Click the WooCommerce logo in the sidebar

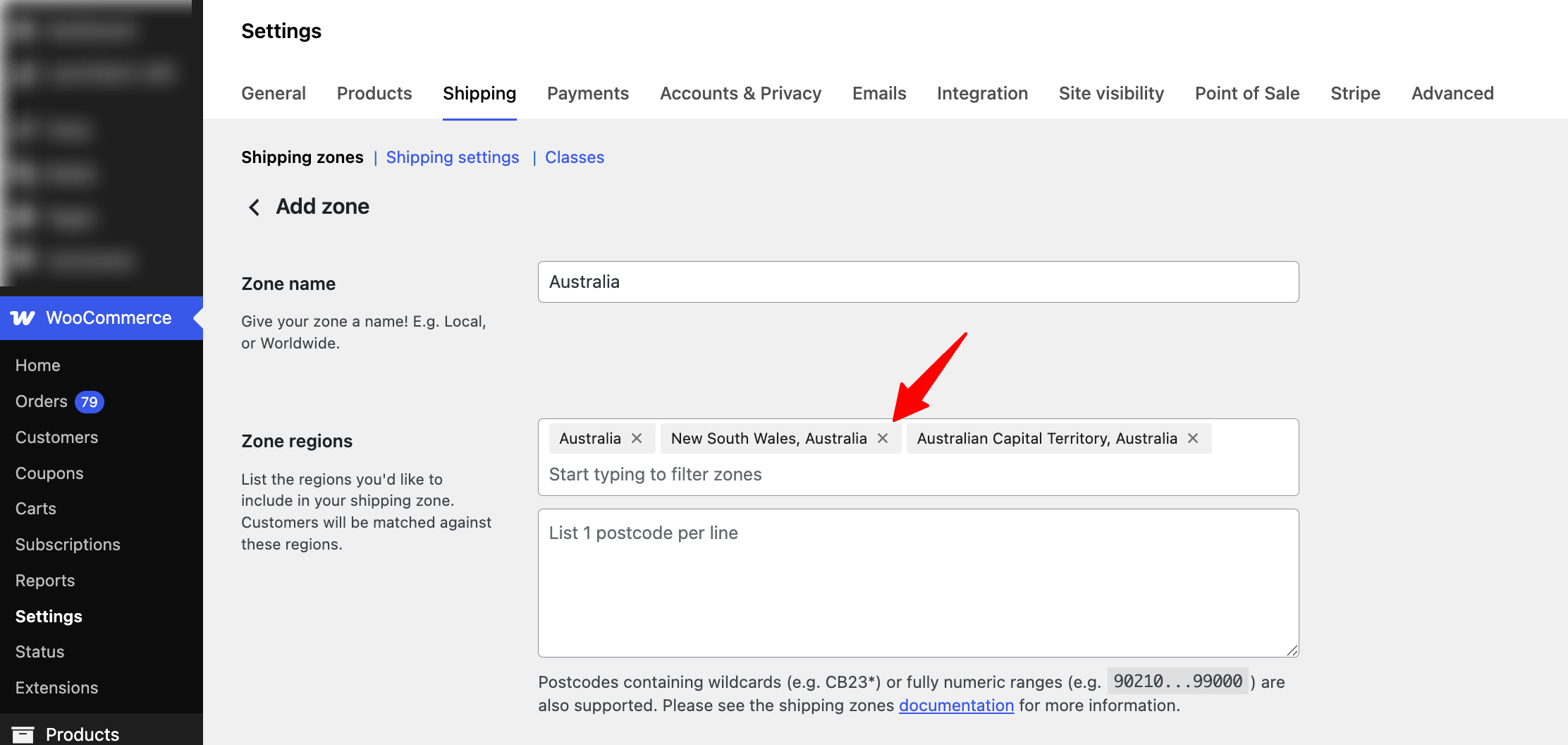pos(23,317)
